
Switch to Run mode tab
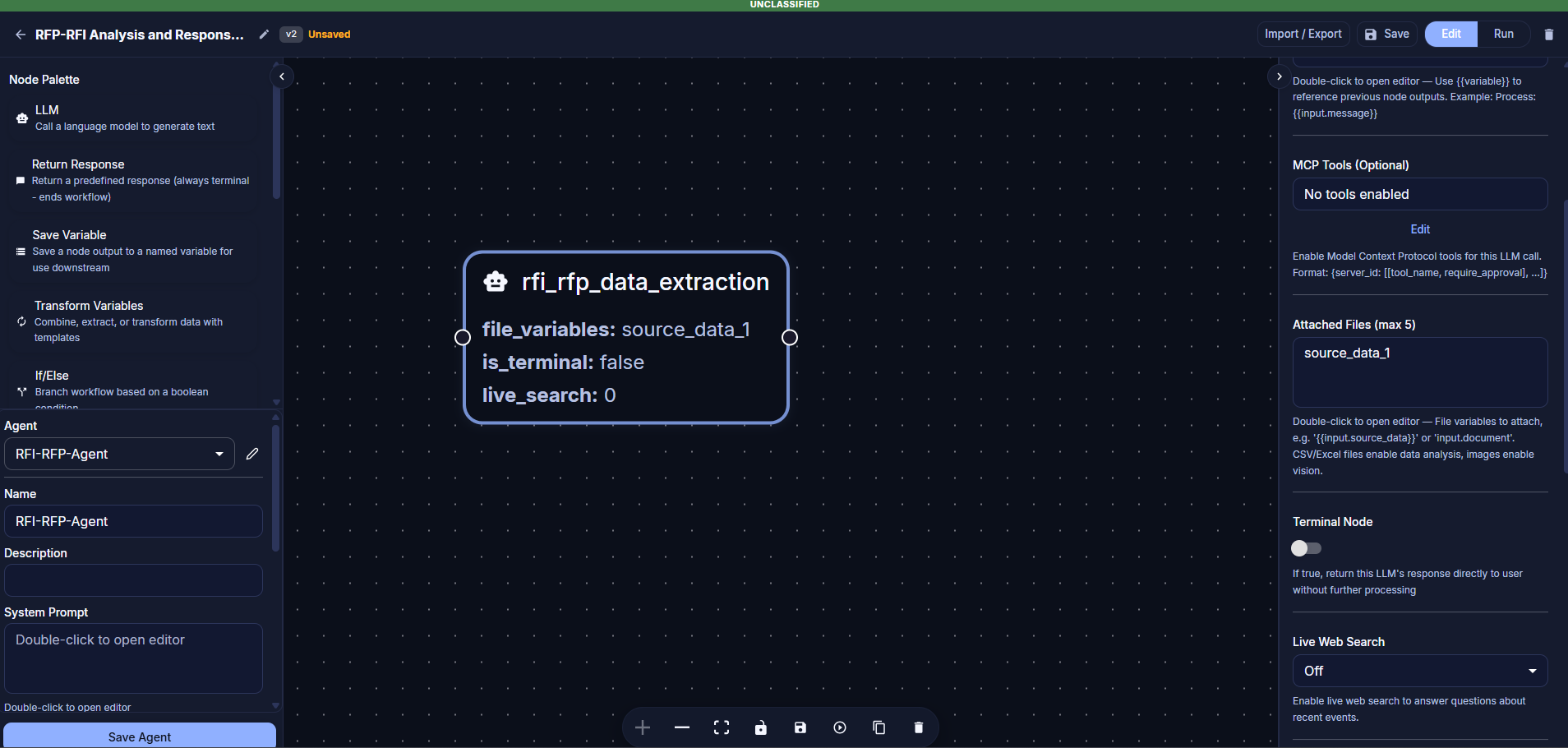click(1504, 34)
